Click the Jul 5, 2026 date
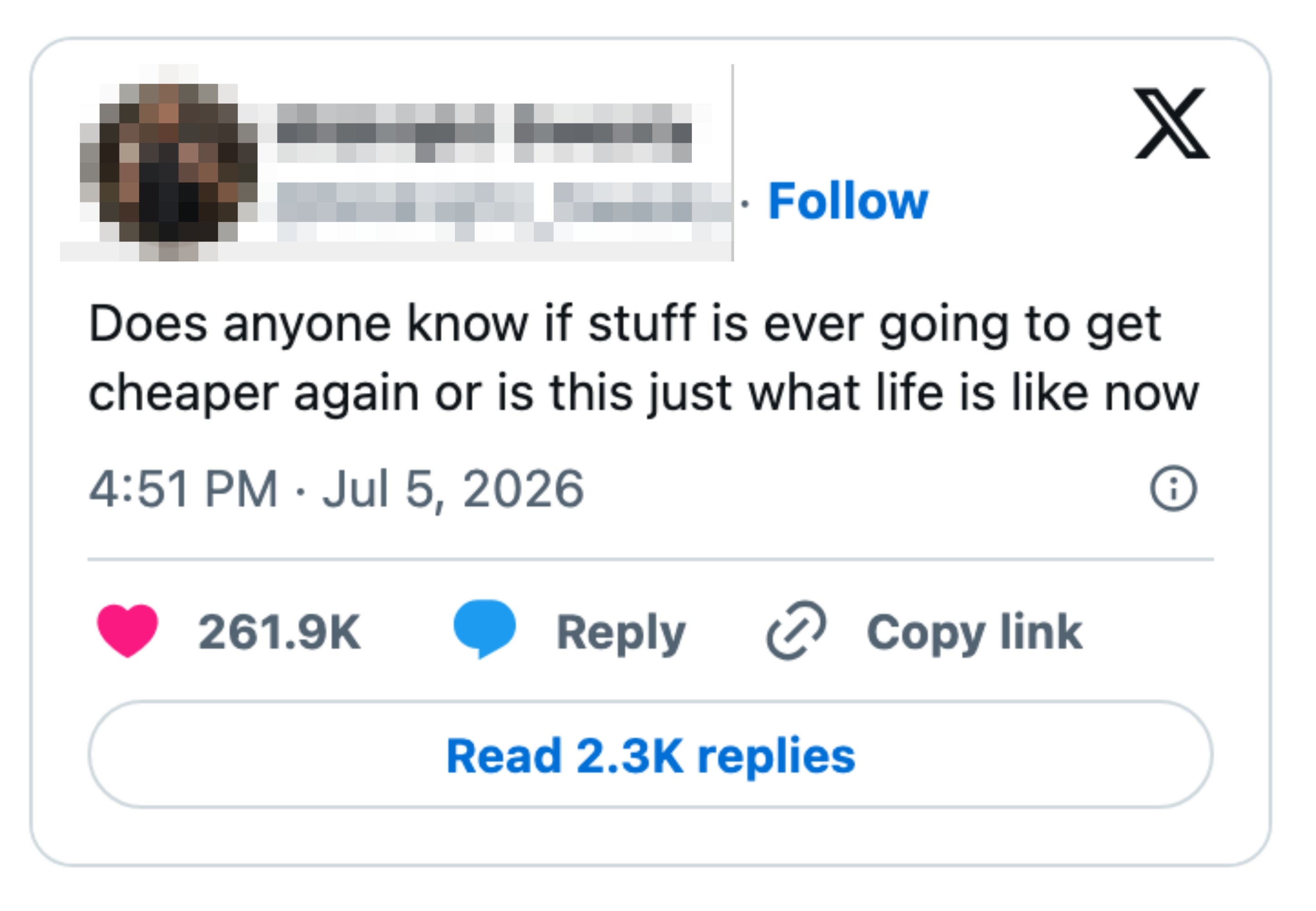The height and width of the screenshot is (911, 1316). click(x=453, y=490)
